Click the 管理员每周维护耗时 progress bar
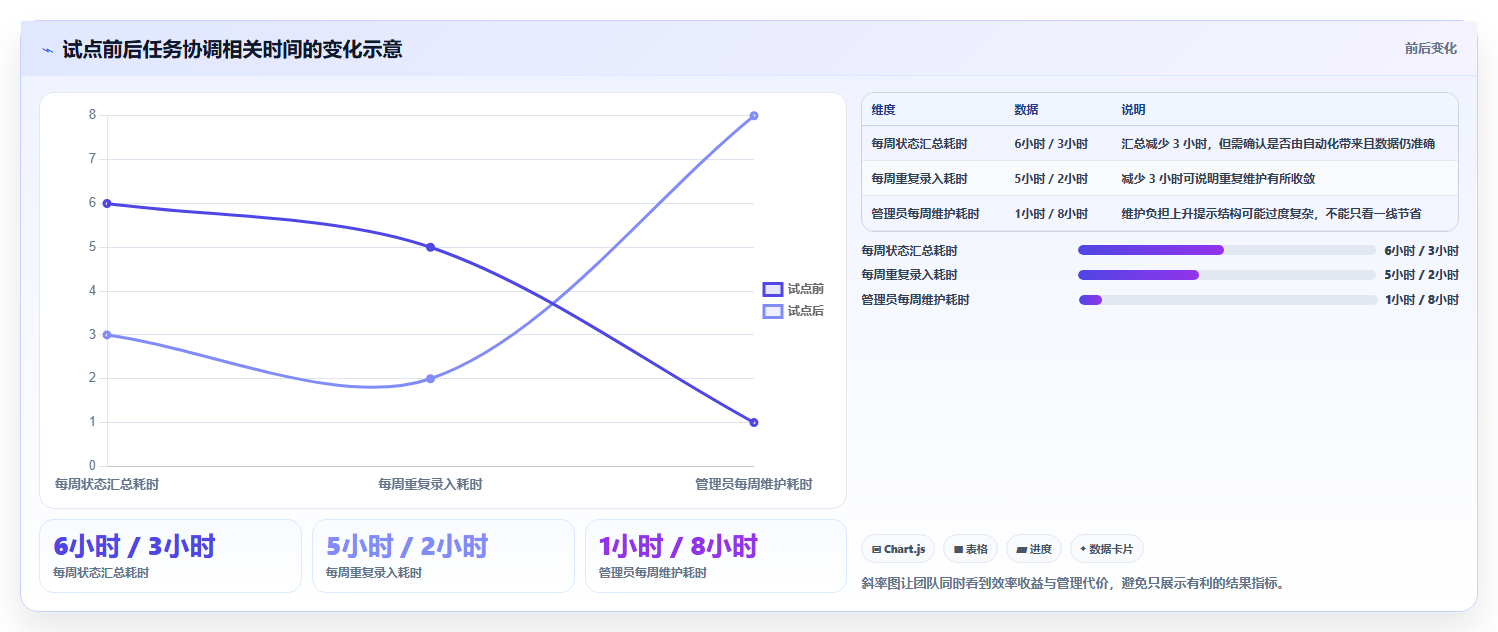The image size is (1498, 632). click(x=1227, y=300)
